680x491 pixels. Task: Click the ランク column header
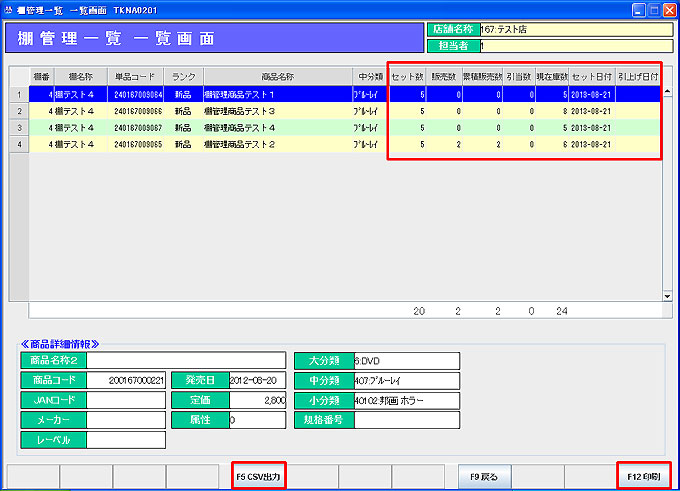tap(184, 76)
